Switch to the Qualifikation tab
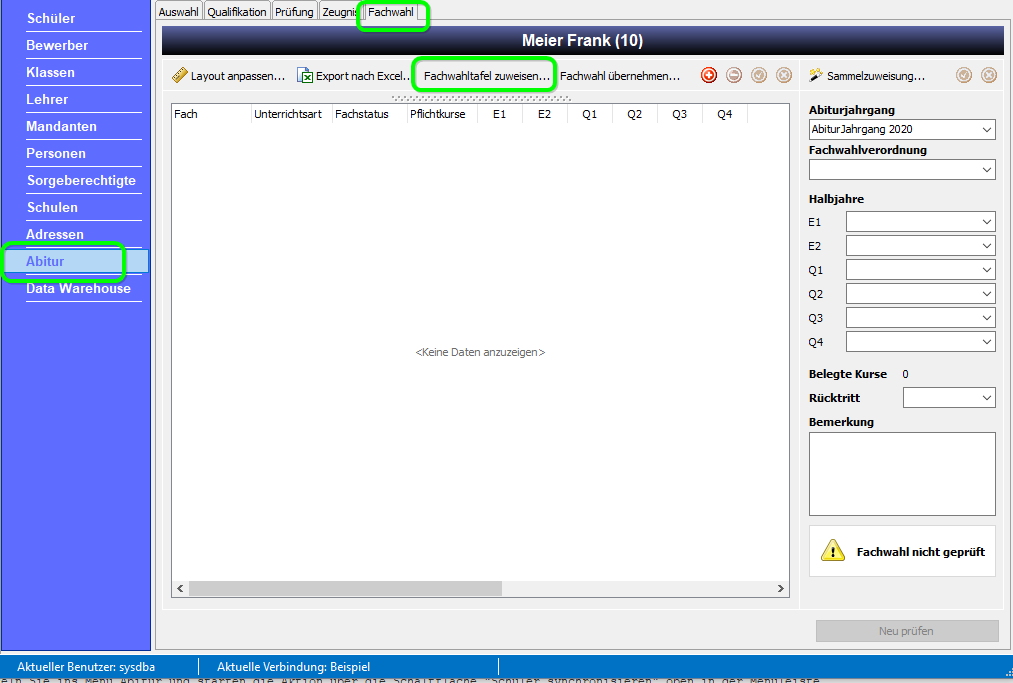The width and height of the screenshot is (1013, 683). (236, 12)
